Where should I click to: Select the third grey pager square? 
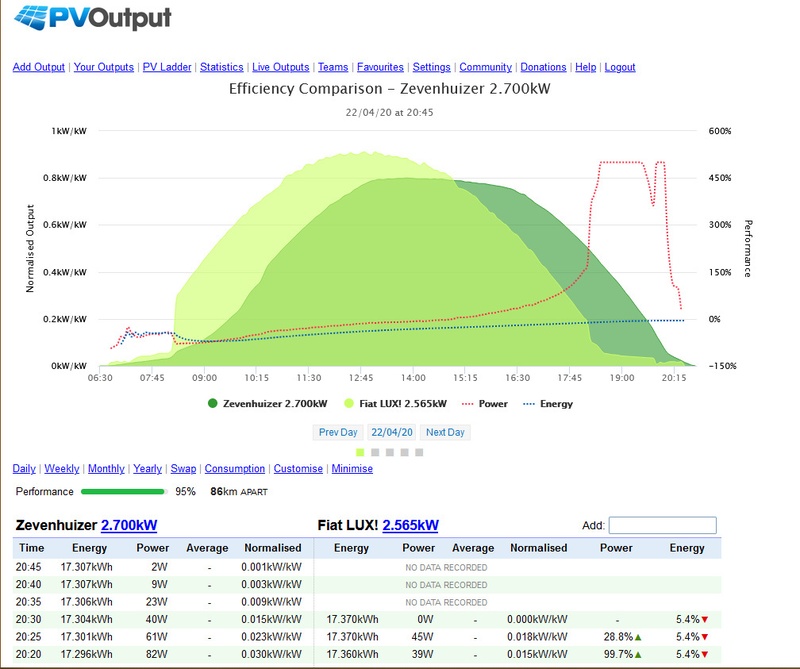390,452
